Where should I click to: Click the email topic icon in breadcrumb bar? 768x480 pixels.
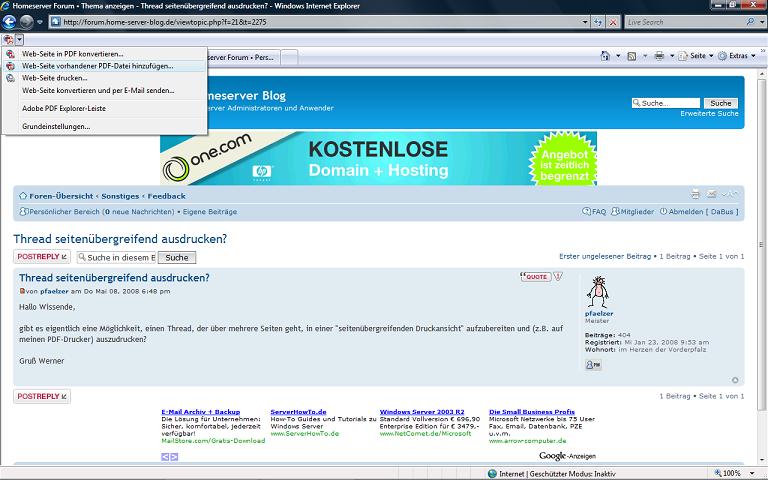click(x=711, y=194)
